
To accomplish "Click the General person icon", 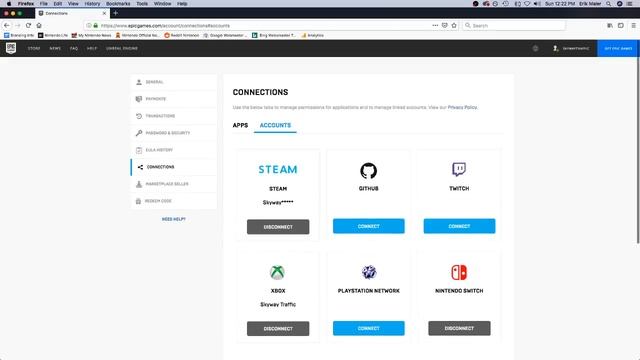I will coord(139,82).
